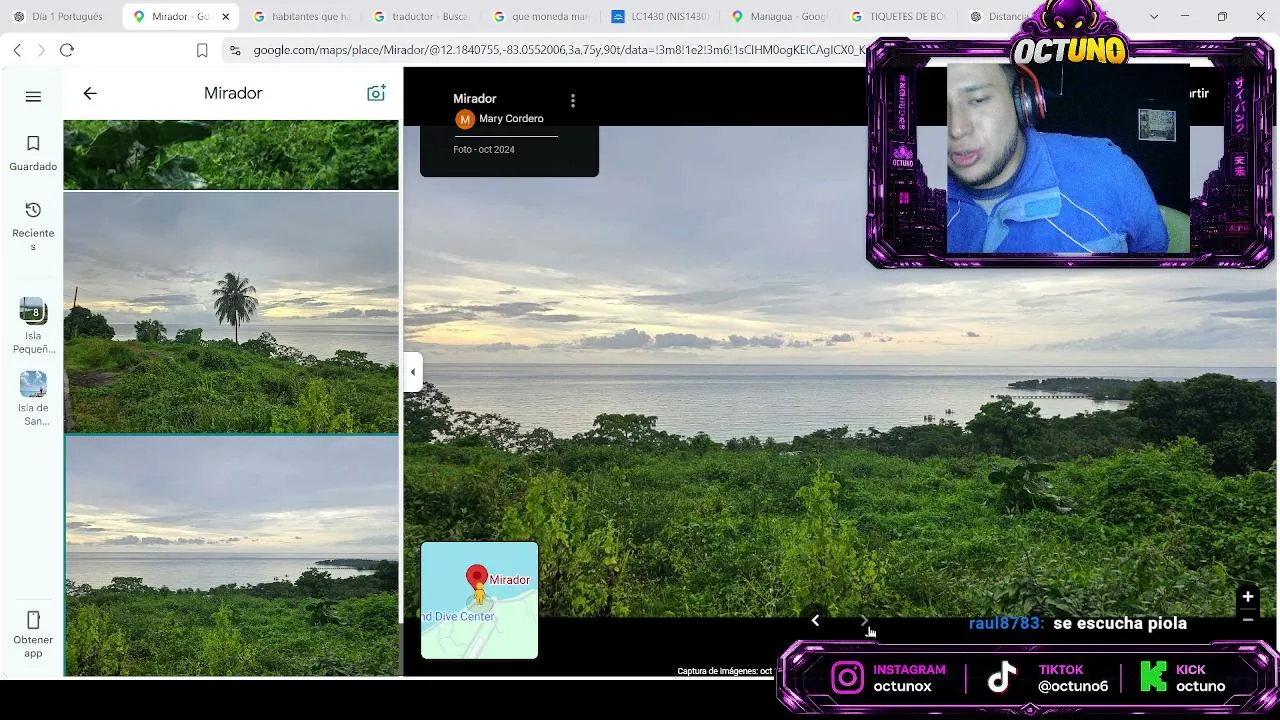
Task: Bookmark this page with bookmark icon
Action: 202,50
